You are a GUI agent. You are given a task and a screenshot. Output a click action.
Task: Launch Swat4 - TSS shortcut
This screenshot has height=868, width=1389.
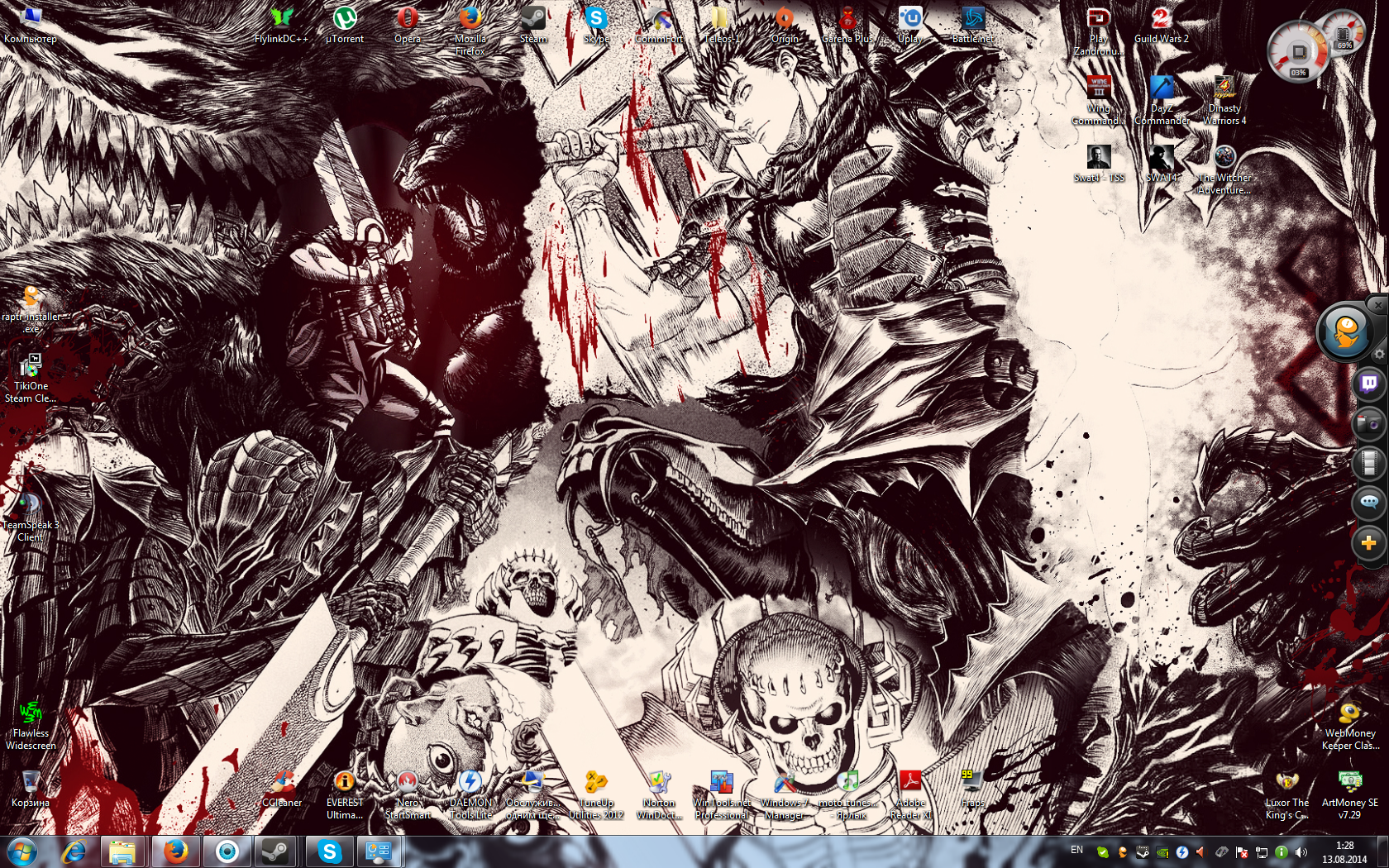(1099, 164)
